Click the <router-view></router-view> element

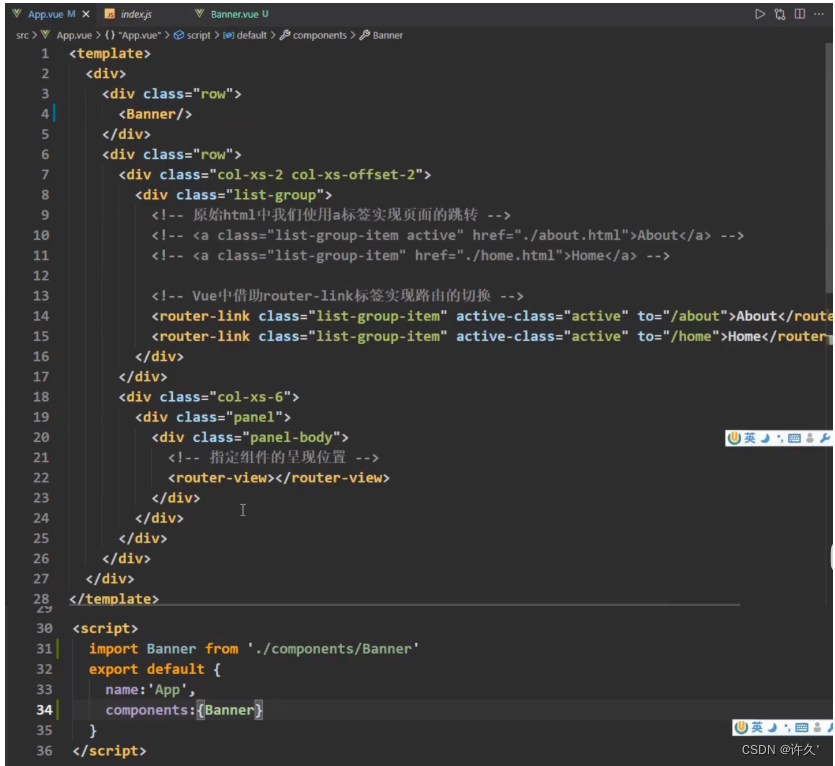click(x=279, y=478)
